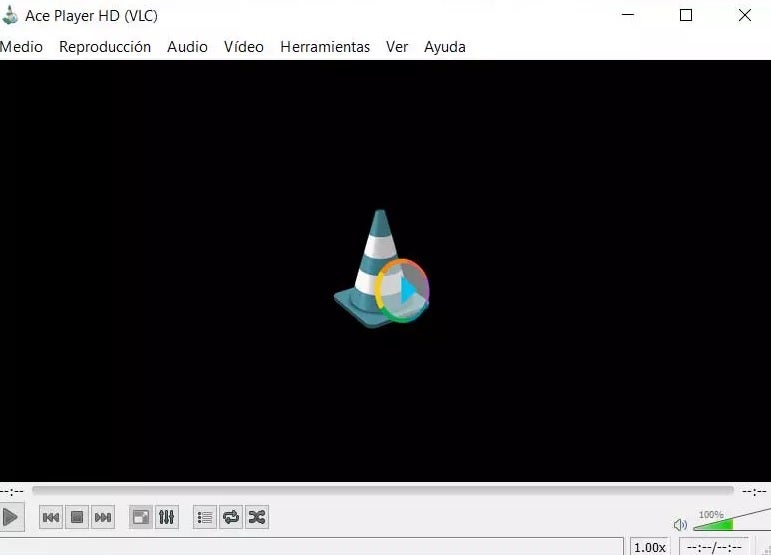Open the Ver menu
771x555 pixels.
tap(397, 47)
